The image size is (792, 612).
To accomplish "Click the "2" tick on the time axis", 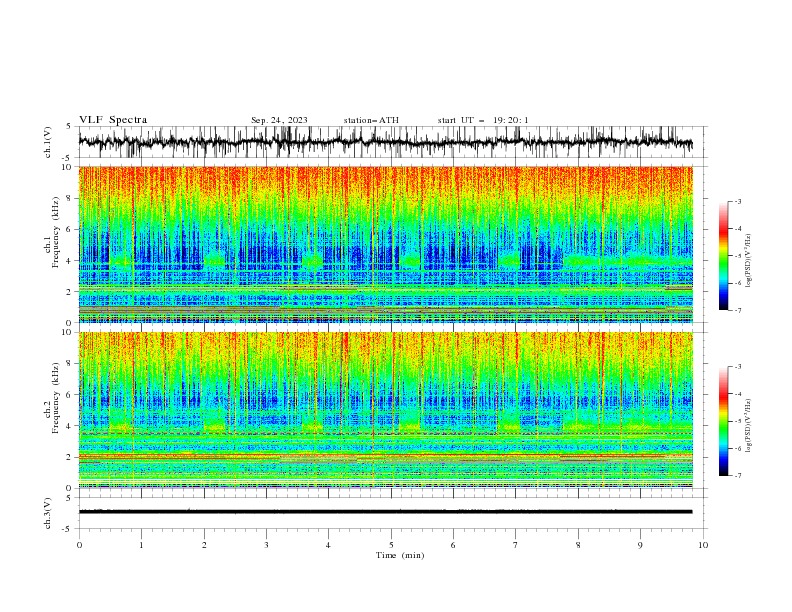I will coord(204,545).
